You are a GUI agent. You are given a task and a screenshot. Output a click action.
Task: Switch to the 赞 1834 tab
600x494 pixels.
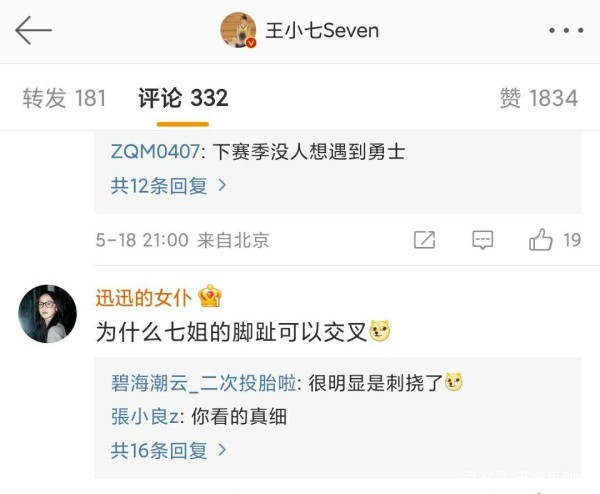tap(539, 98)
